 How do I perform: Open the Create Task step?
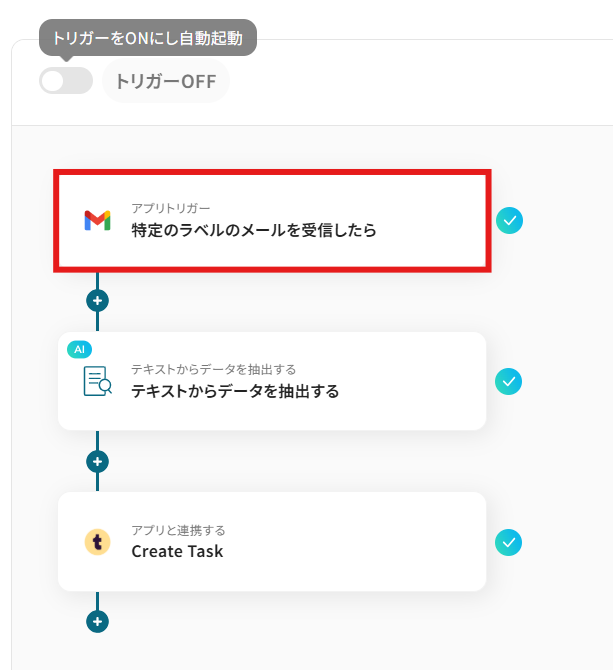[x=272, y=542]
